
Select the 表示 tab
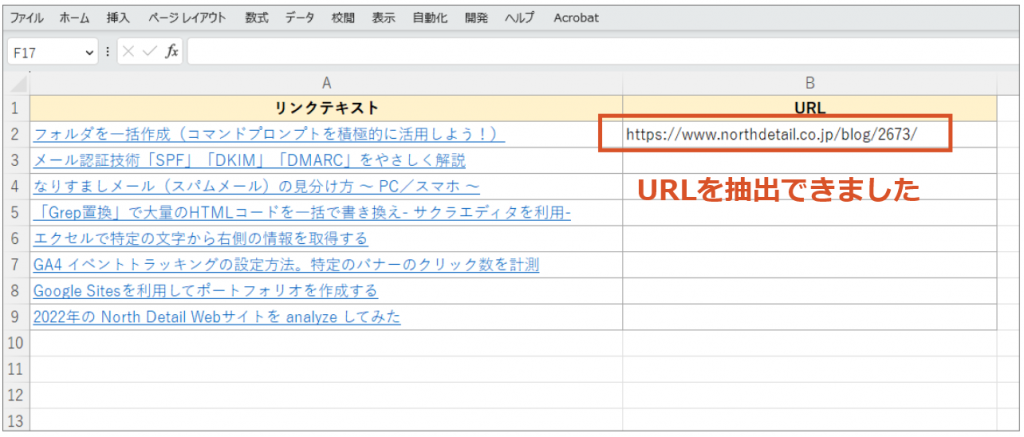[383, 18]
